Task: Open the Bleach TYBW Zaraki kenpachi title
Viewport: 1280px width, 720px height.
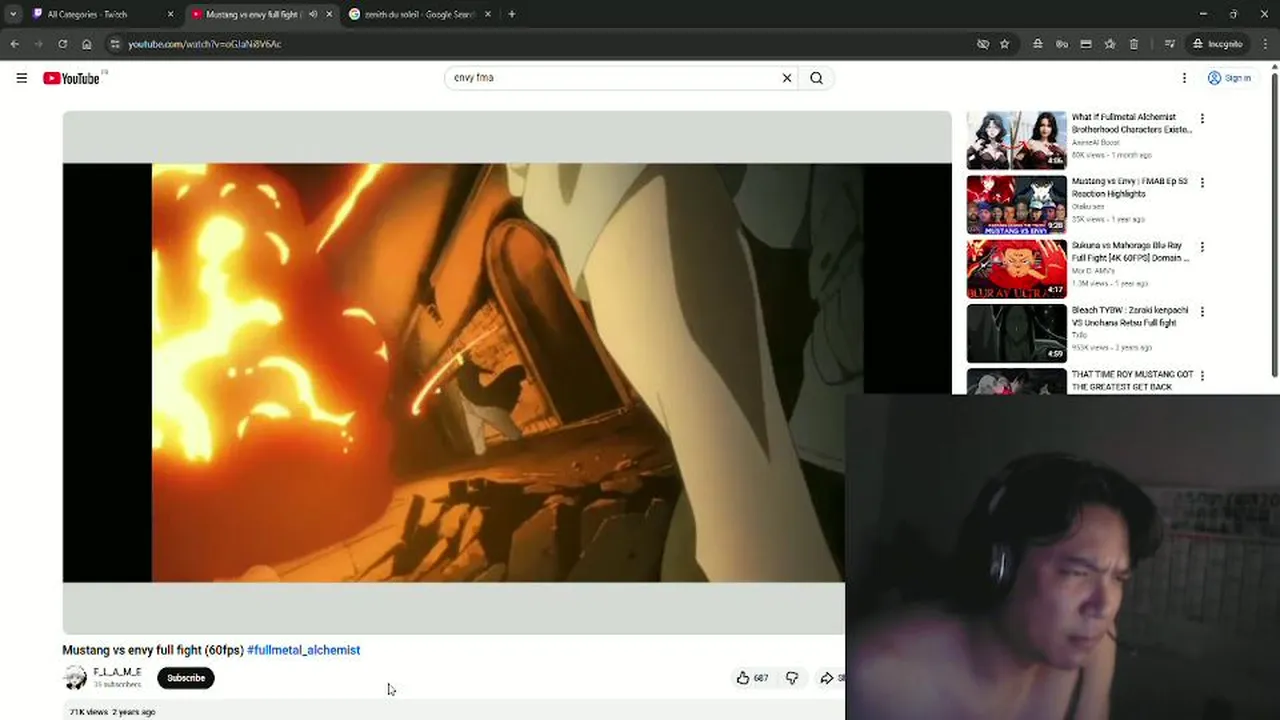Action: tap(1130, 317)
